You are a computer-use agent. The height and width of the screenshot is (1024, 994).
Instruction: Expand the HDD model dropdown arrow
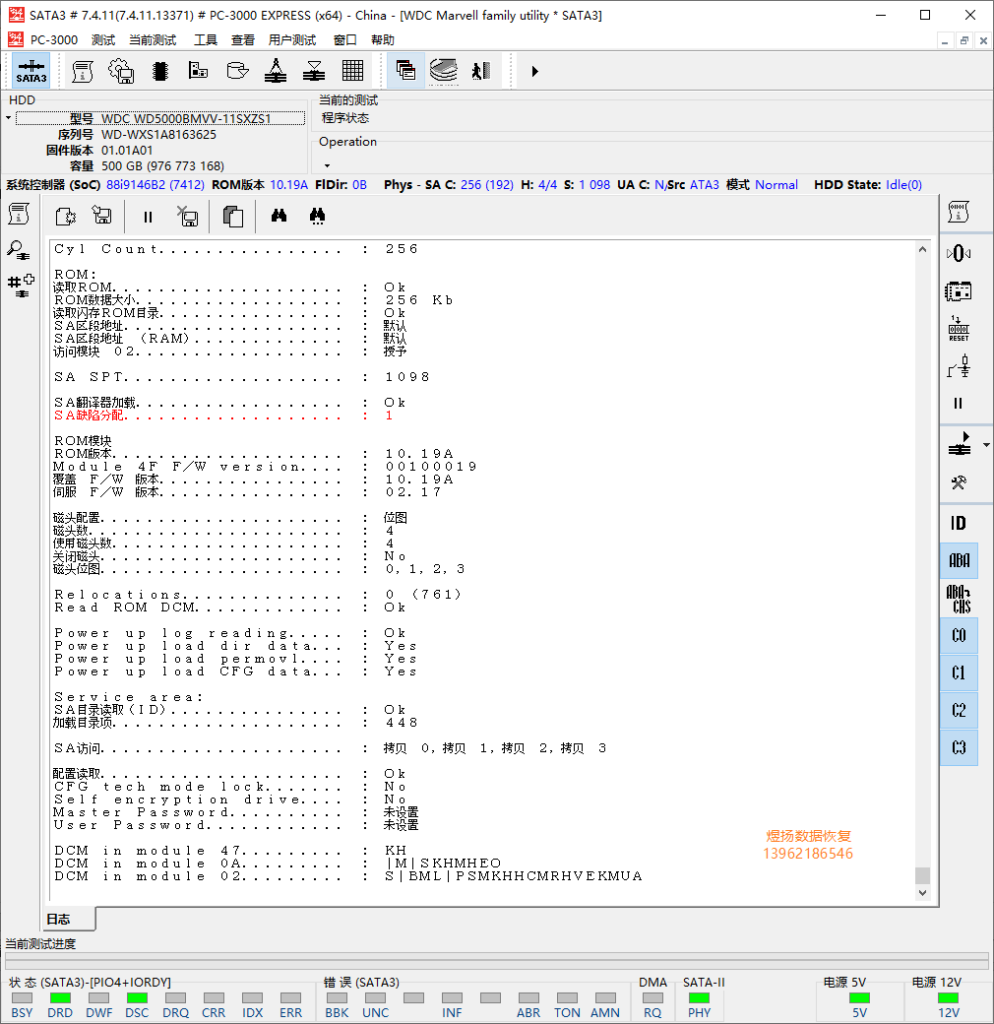pyautogui.click(x=8, y=118)
